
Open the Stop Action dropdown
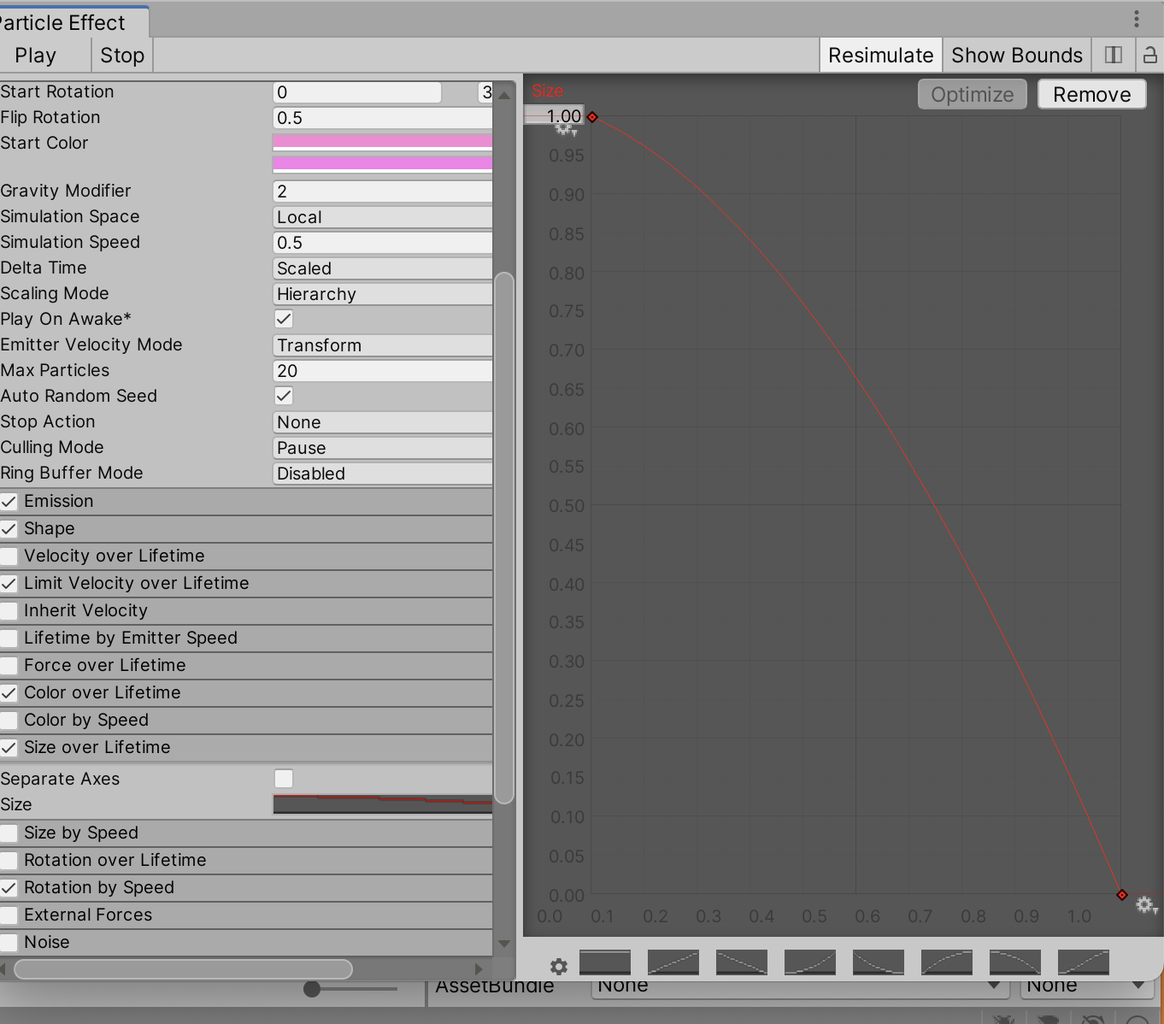[x=383, y=422]
